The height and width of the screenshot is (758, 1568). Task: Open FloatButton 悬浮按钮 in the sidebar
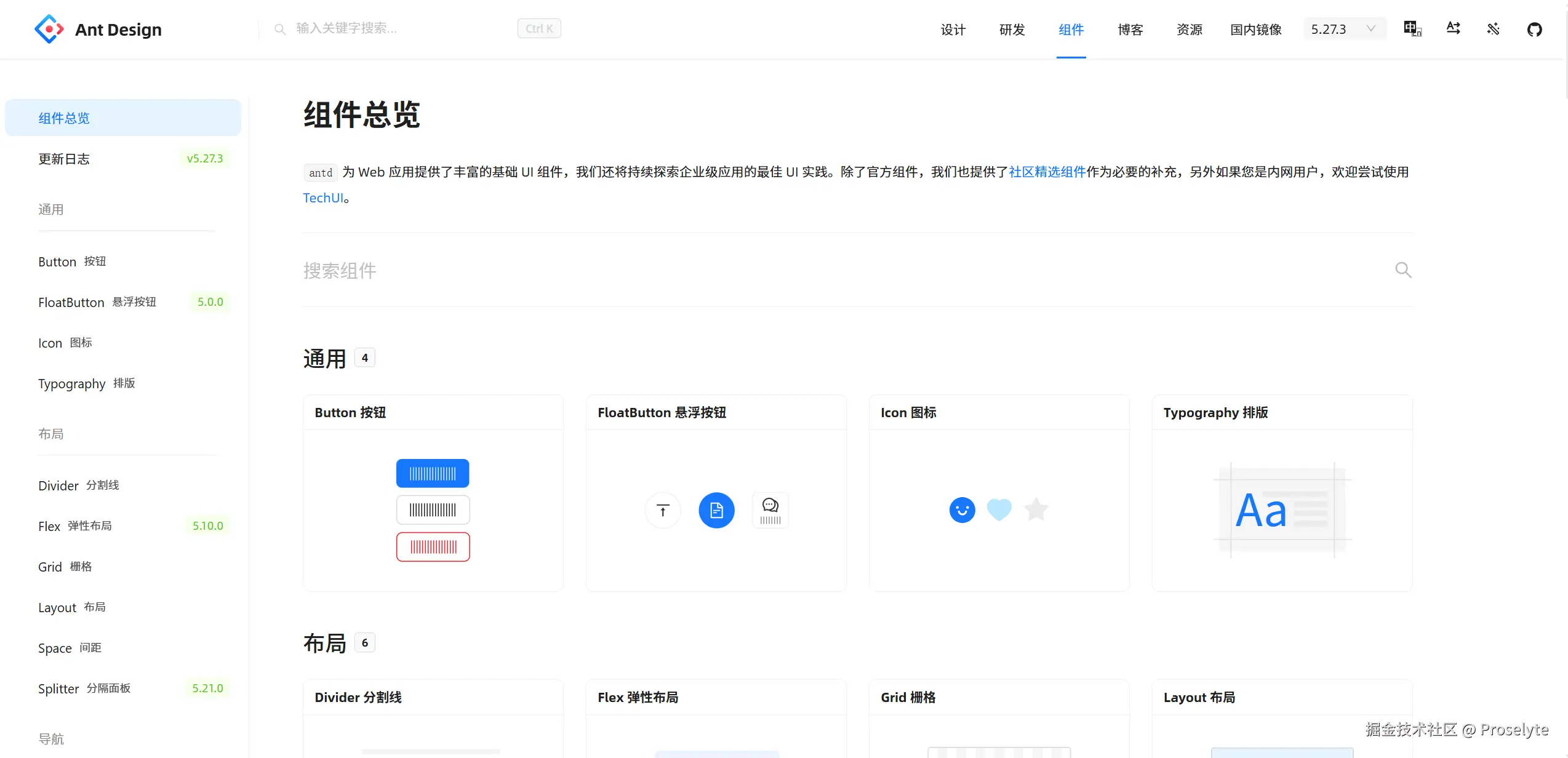pyautogui.click(x=123, y=302)
